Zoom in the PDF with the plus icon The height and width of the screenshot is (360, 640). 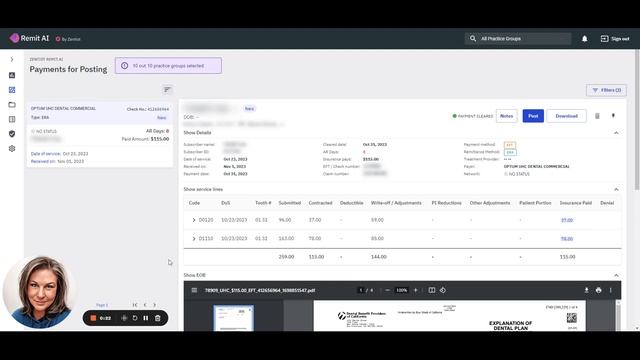(416, 290)
